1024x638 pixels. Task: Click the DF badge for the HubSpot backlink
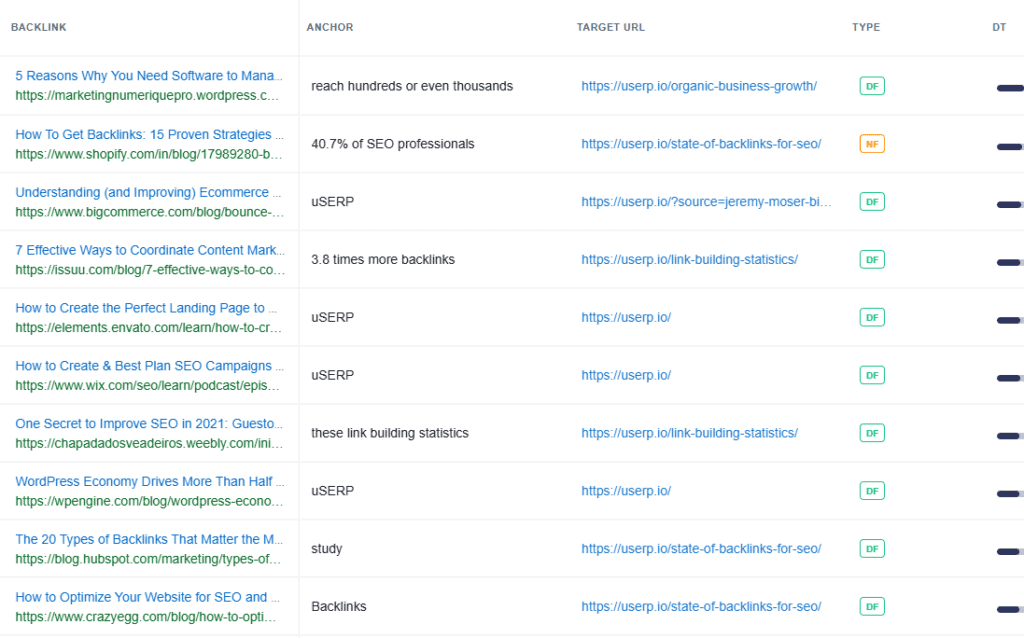[x=872, y=549]
